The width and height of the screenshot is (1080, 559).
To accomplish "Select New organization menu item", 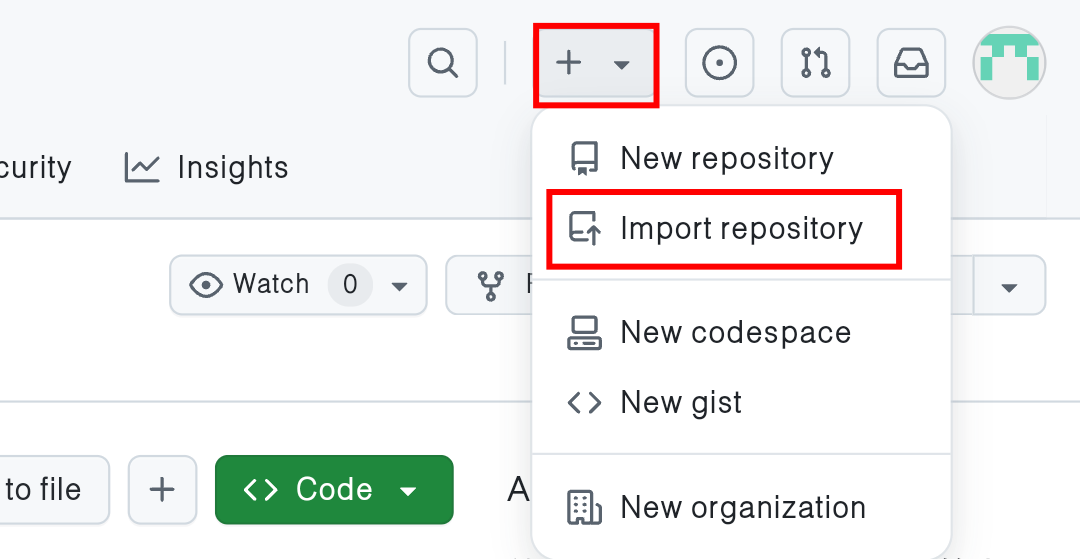I will [742, 507].
